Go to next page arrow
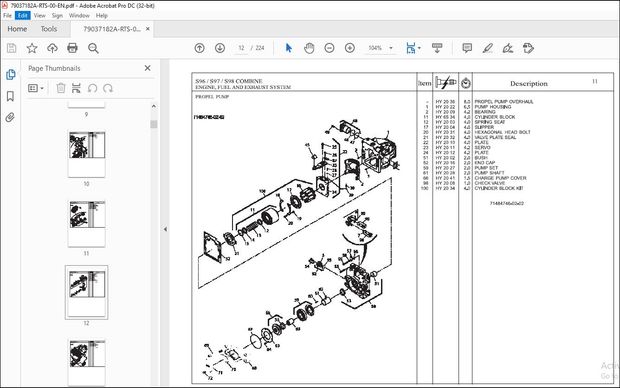This screenshot has height=388, width=620. 220,48
